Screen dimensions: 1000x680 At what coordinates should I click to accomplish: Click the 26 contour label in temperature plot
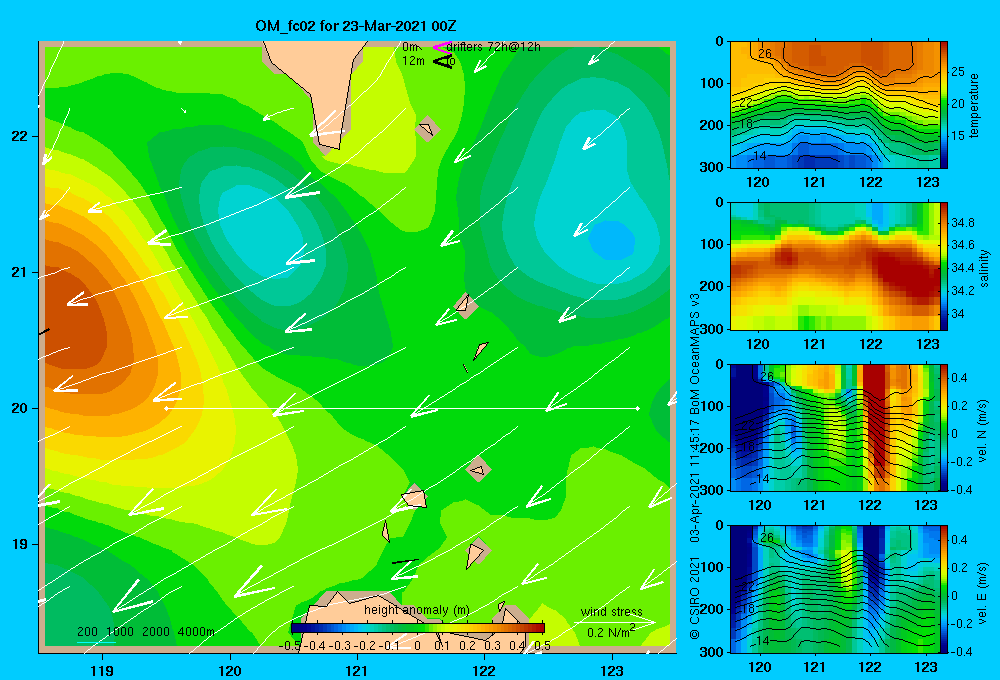click(765, 54)
